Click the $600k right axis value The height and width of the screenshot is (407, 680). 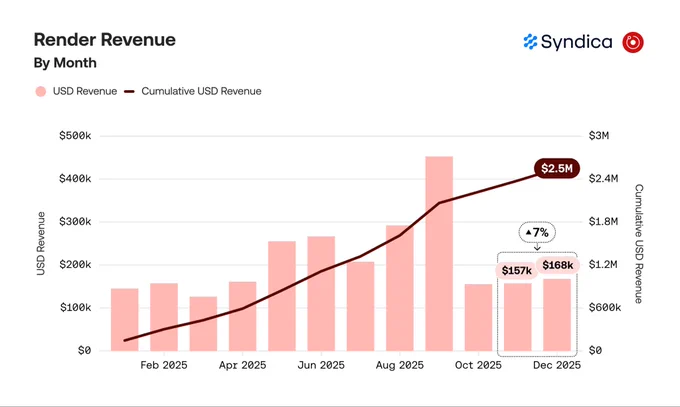tap(605, 308)
